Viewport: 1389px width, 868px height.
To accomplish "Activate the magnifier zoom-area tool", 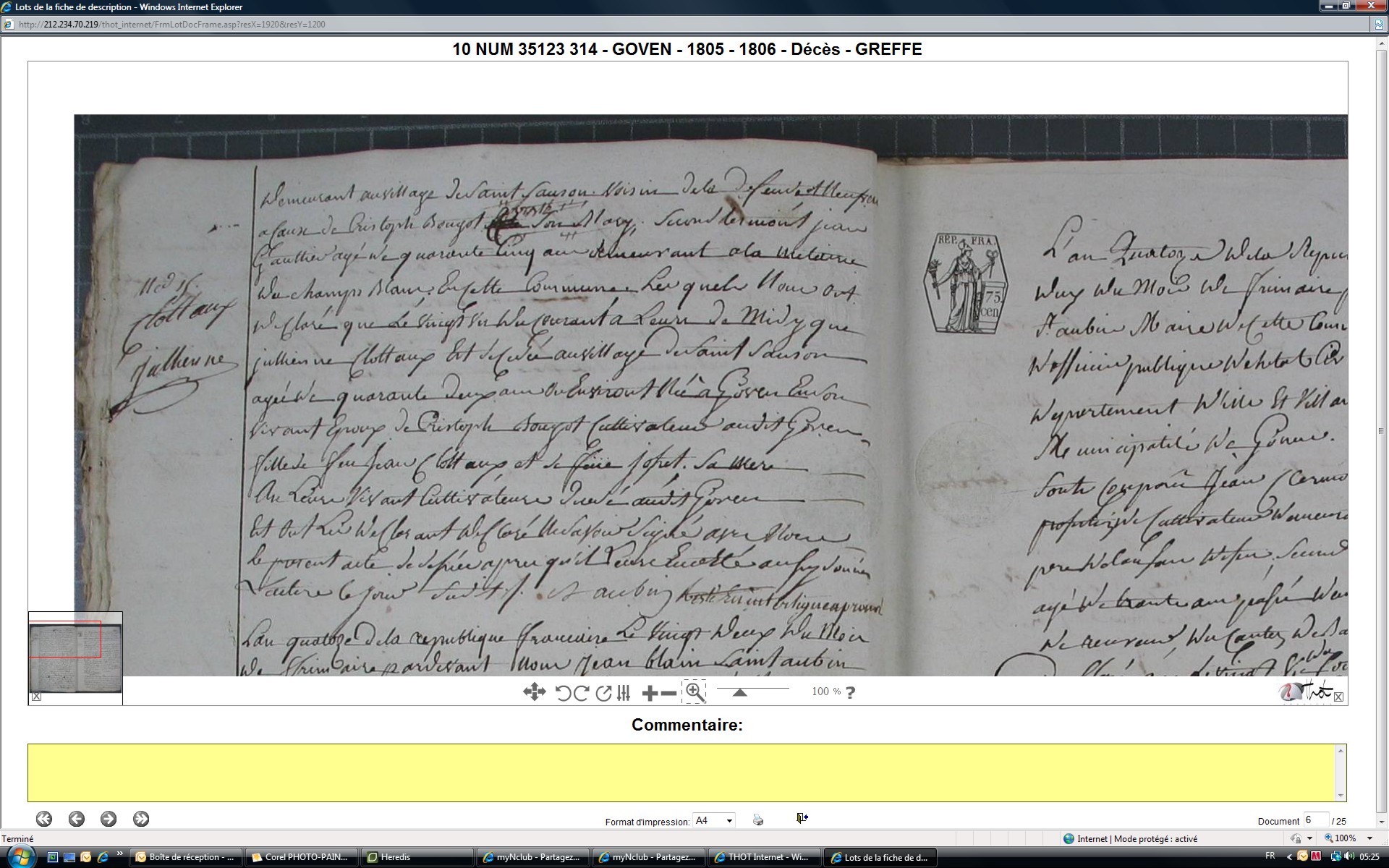I will point(694,692).
